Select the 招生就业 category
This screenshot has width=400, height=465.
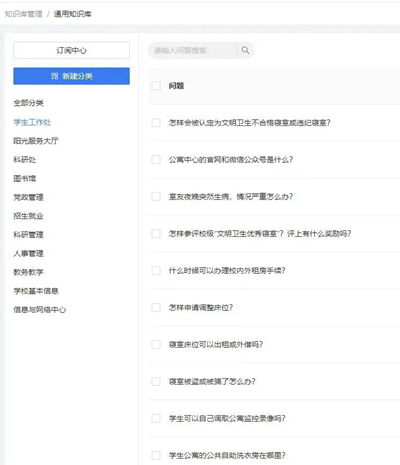pyautogui.click(x=28, y=216)
